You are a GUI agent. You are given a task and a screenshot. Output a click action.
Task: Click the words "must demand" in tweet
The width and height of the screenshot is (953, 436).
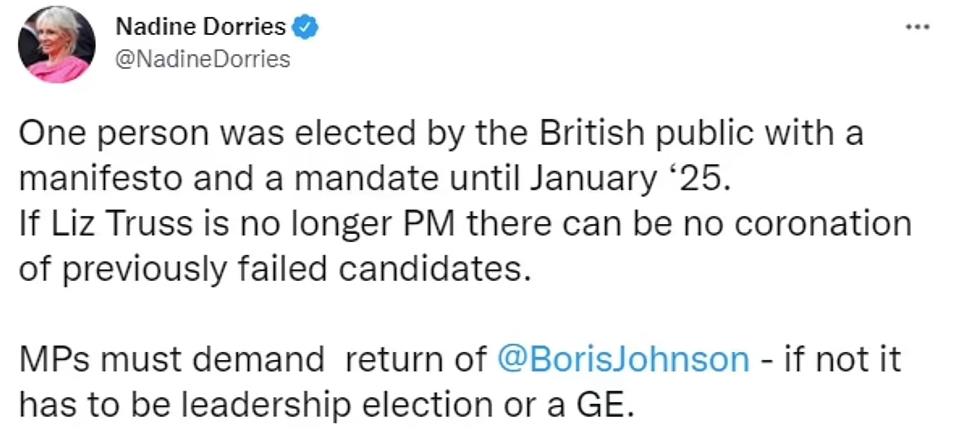(x=213, y=359)
